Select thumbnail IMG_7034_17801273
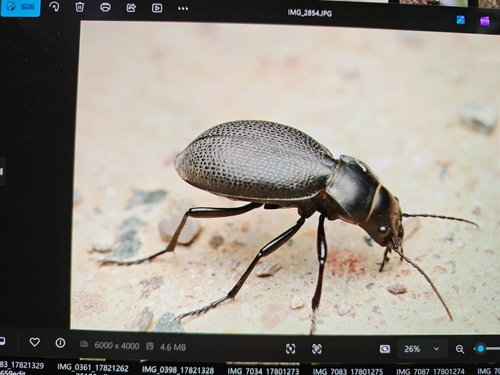 point(263,370)
